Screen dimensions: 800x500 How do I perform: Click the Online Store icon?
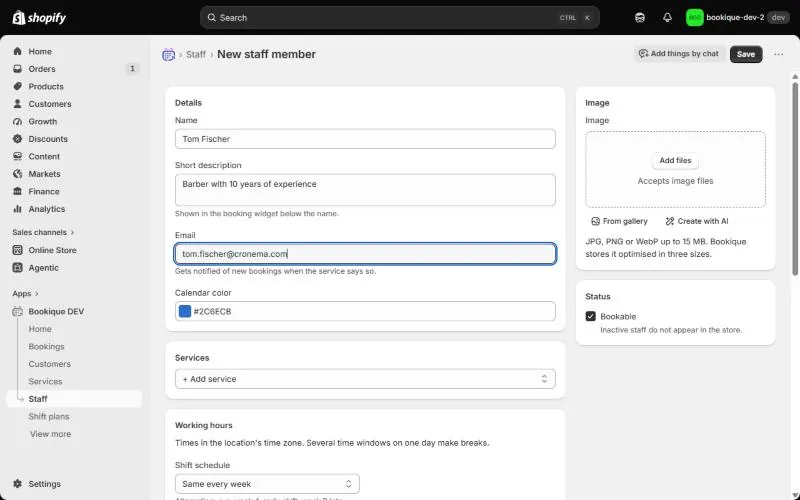18,250
